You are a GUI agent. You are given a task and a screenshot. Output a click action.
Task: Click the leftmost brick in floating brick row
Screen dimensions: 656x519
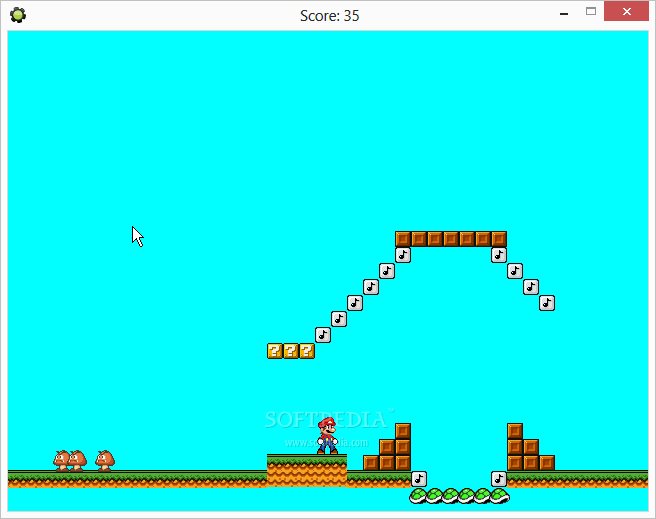click(x=403, y=239)
